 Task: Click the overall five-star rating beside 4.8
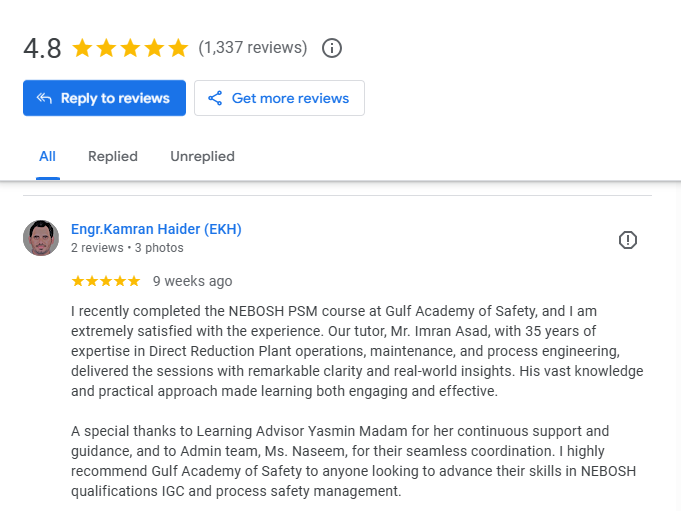(130, 48)
